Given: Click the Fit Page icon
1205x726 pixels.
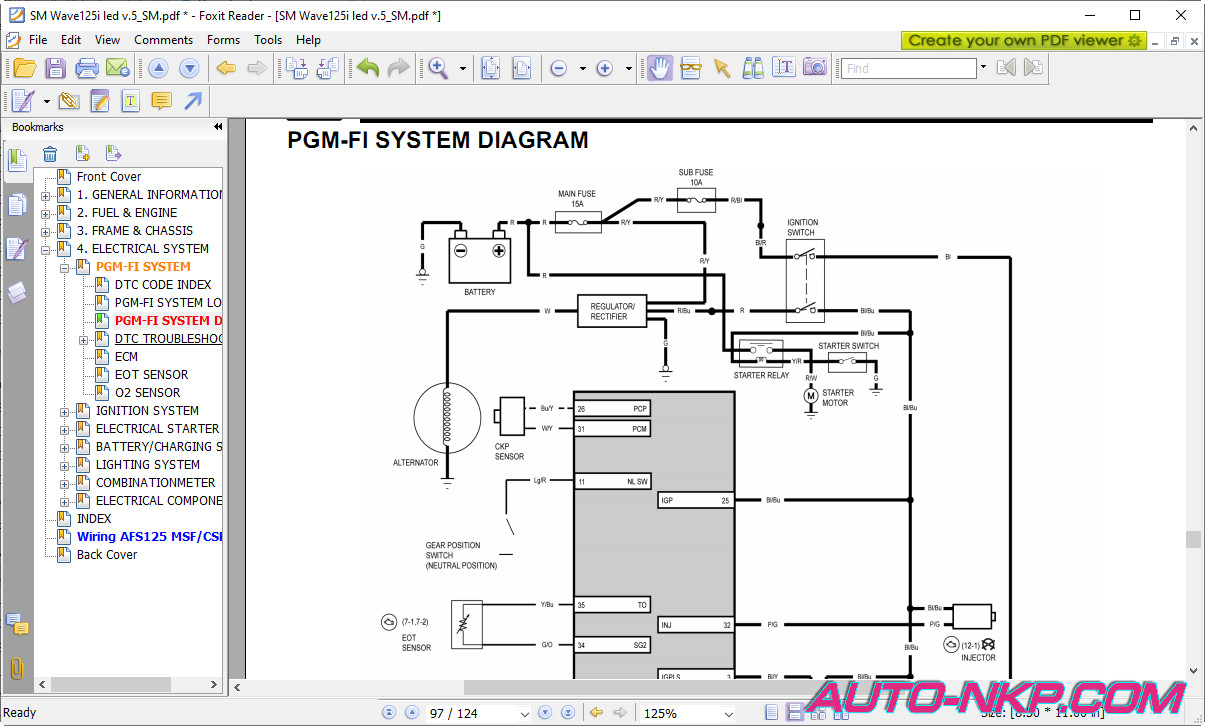Looking at the screenshot, I should (490, 68).
